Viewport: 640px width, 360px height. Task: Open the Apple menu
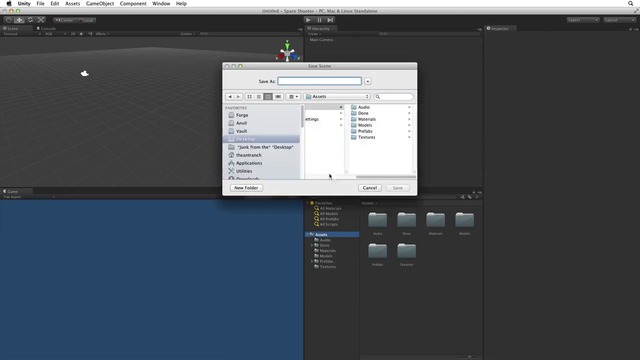pyautogui.click(x=9, y=3)
